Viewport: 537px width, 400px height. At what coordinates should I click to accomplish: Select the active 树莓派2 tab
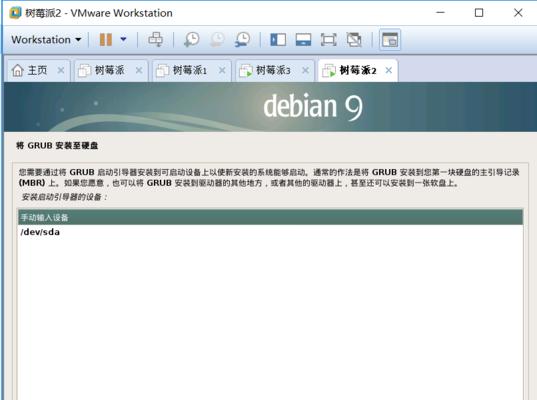tap(357, 70)
